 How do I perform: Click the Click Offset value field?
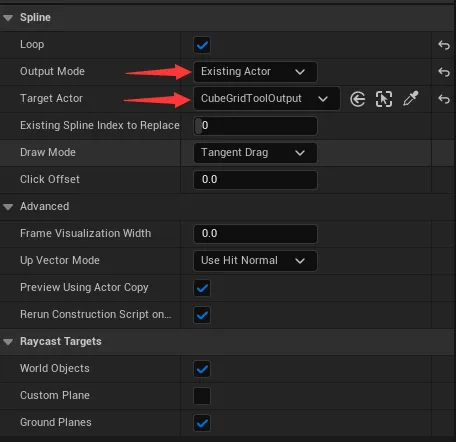pos(255,180)
